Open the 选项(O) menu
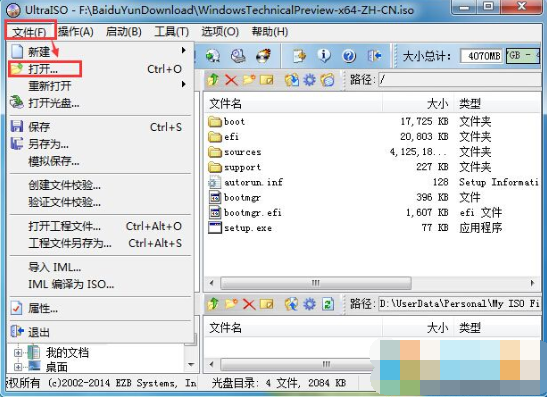This screenshot has width=547, height=397. tap(220, 32)
